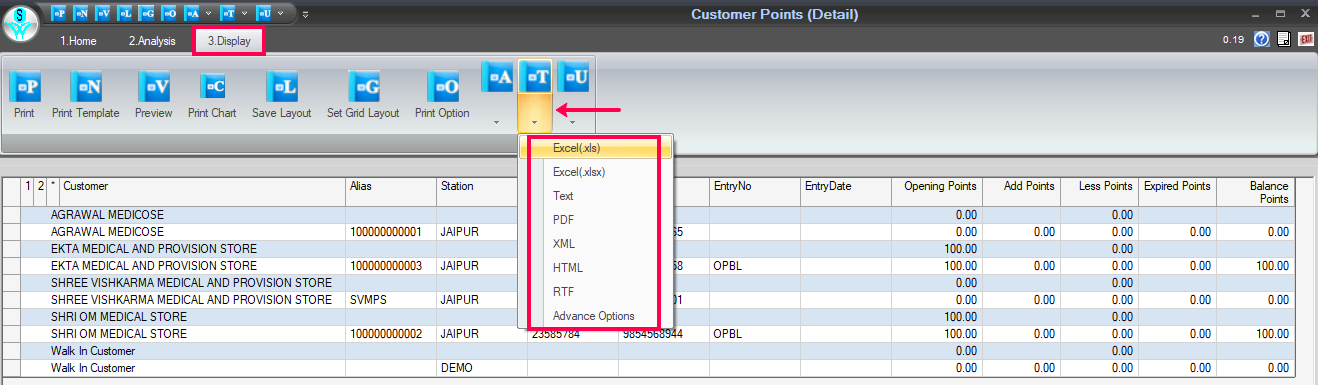Click the EntryNo column header
Image resolution: width=1318 pixels, height=385 pixels.
[x=755, y=192]
